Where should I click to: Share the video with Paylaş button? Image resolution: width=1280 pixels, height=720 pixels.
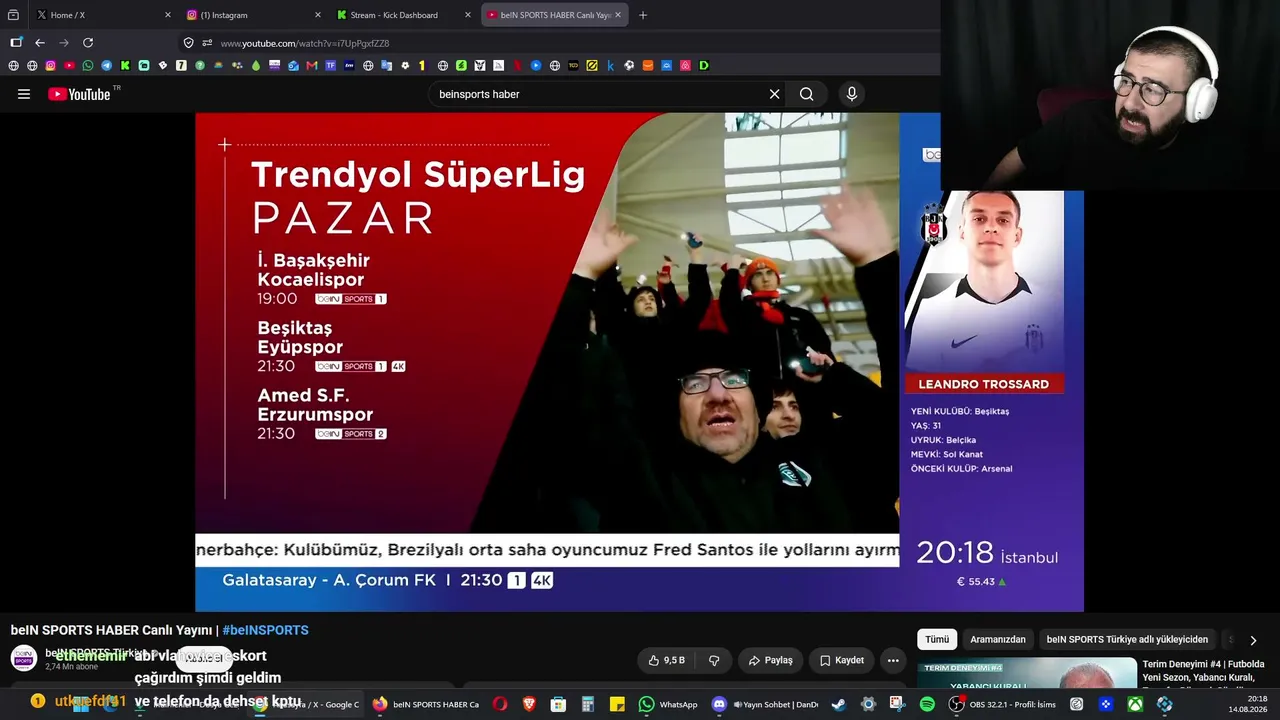pyautogui.click(x=770, y=660)
